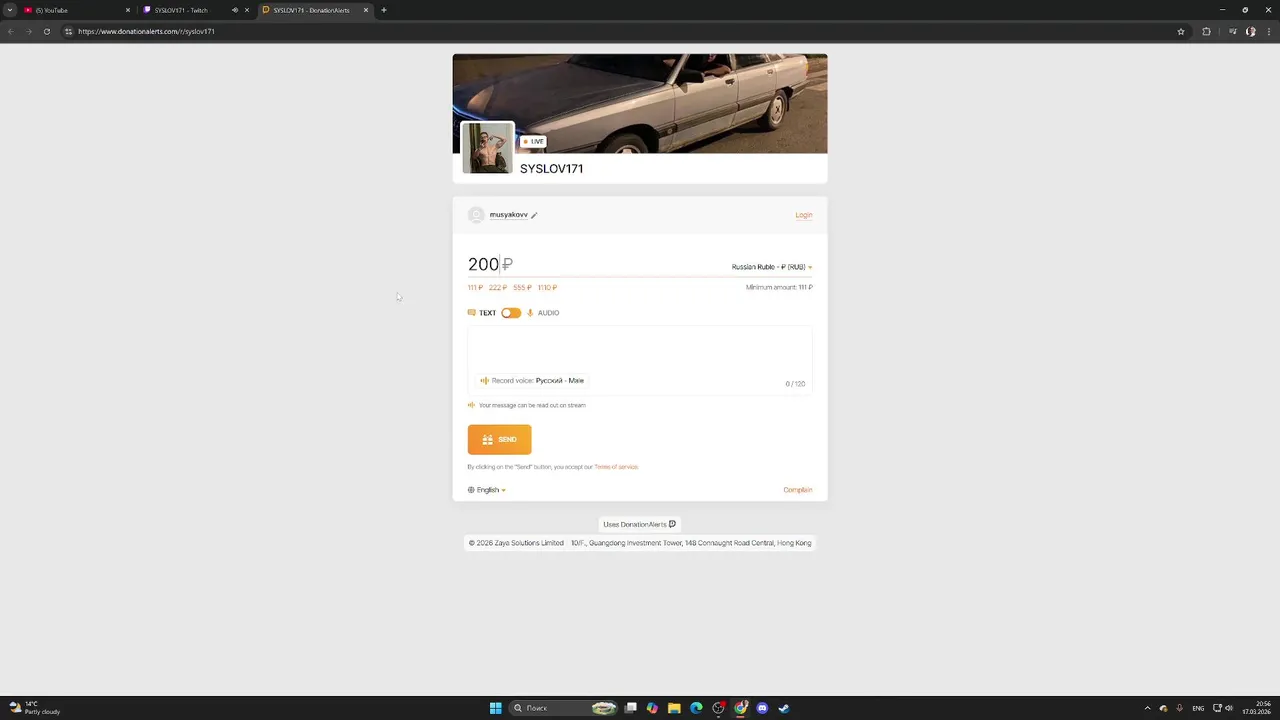The image size is (1280, 720).
Task: Bookmark this page with the star icon
Action: (1181, 31)
